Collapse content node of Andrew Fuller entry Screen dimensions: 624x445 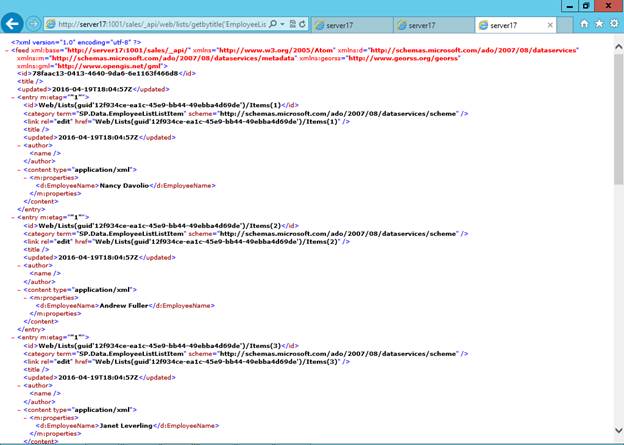[19, 290]
